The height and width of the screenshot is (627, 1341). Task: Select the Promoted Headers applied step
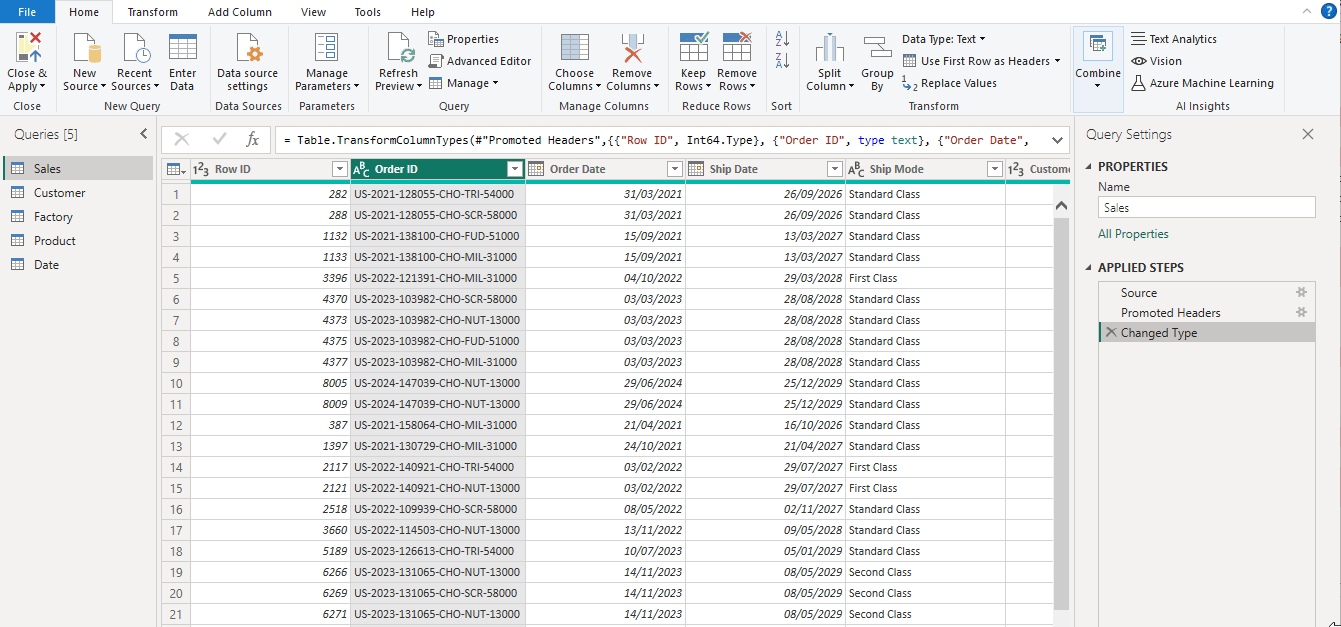coord(1207,312)
